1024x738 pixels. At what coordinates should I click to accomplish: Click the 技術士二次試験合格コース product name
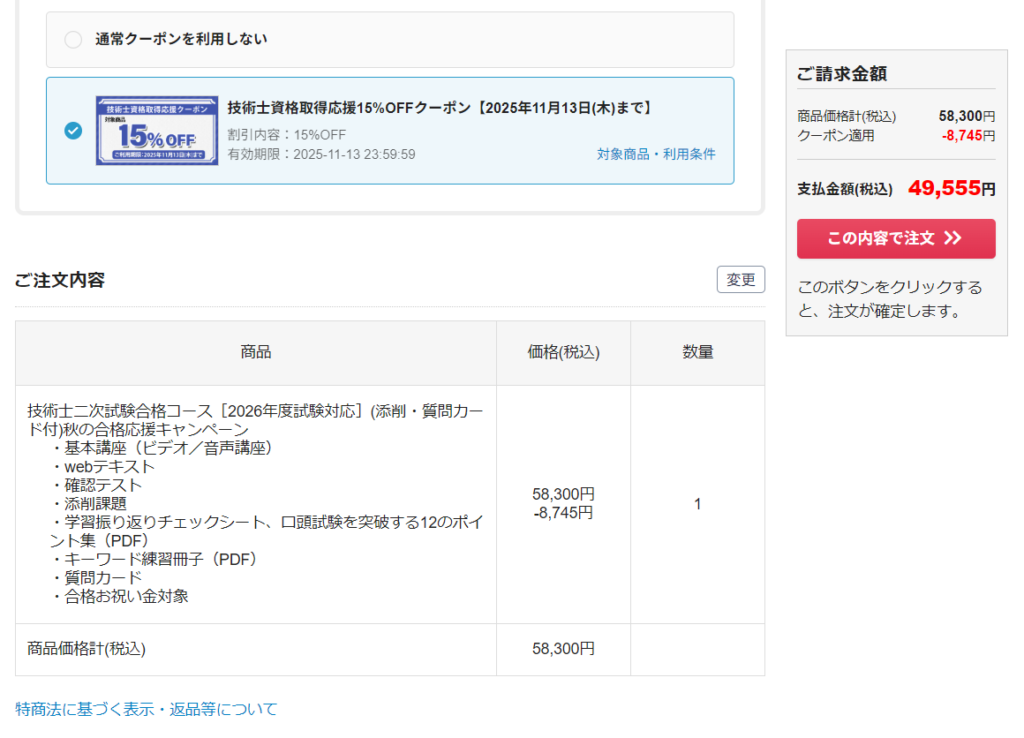coord(255,420)
